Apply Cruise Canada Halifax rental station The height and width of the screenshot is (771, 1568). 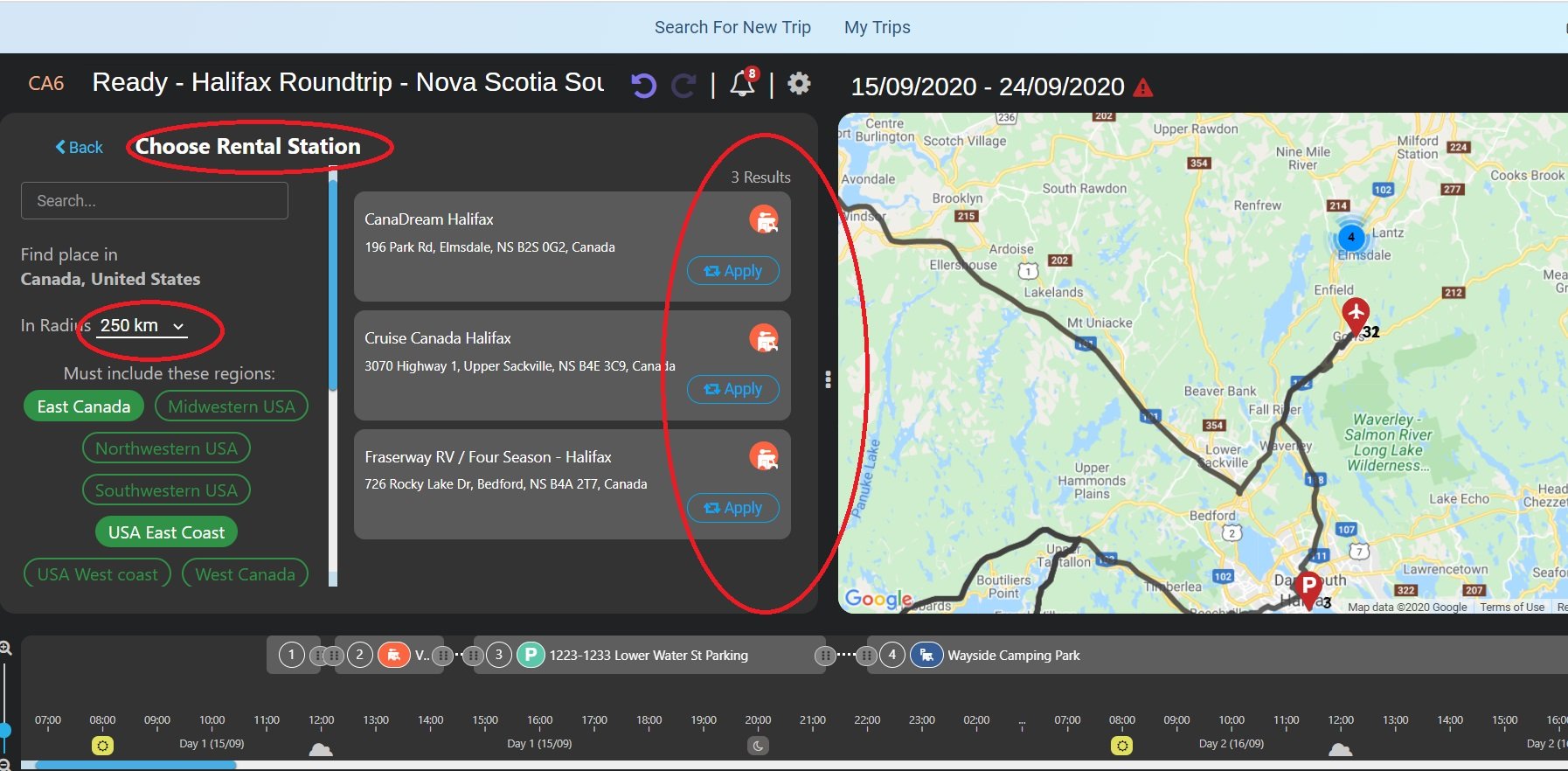click(x=732, y=389)
